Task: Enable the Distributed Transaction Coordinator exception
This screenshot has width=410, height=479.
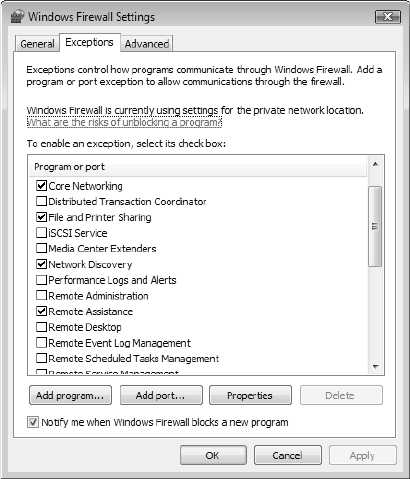Action: (x=41, y=201)
